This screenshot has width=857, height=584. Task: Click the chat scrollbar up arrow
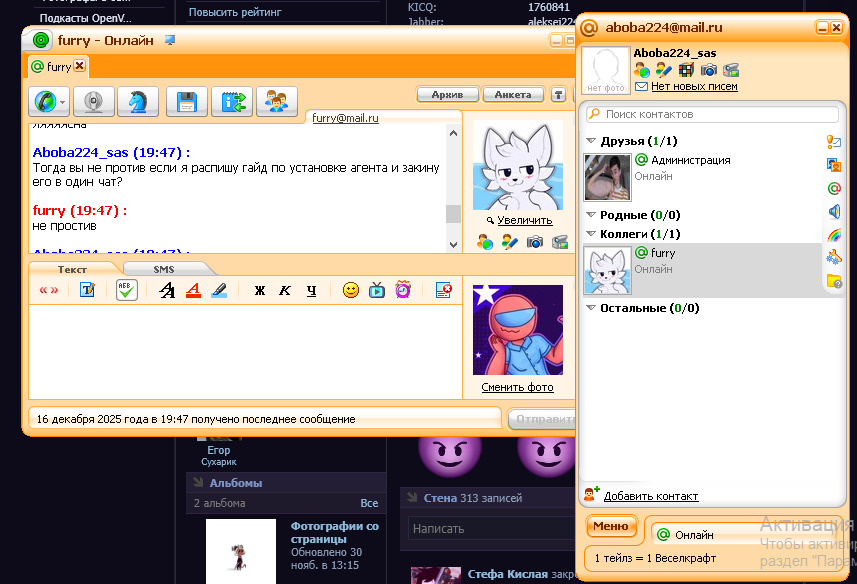453,133
